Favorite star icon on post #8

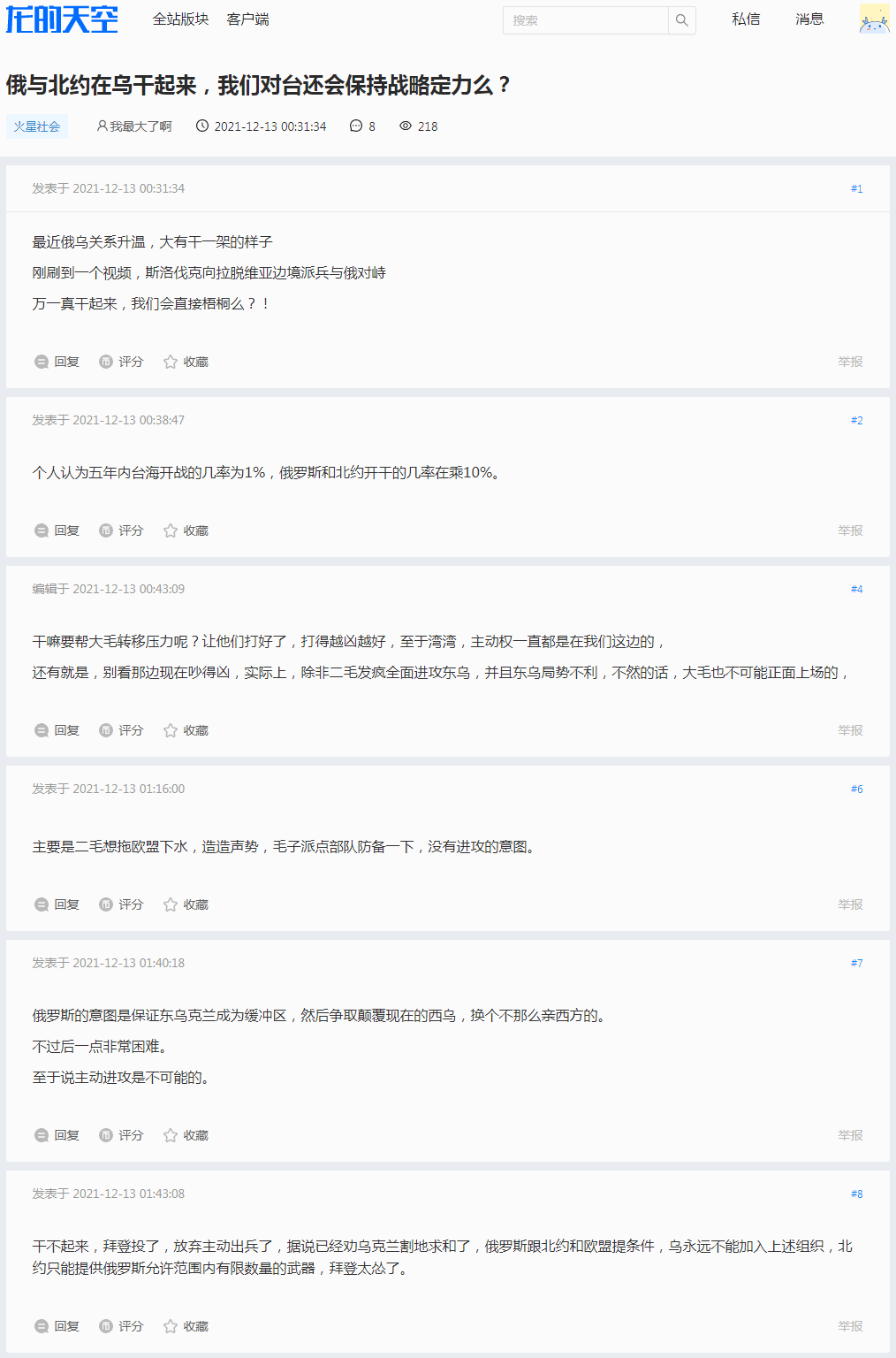pyautogui.click(x=171, y=1326)
